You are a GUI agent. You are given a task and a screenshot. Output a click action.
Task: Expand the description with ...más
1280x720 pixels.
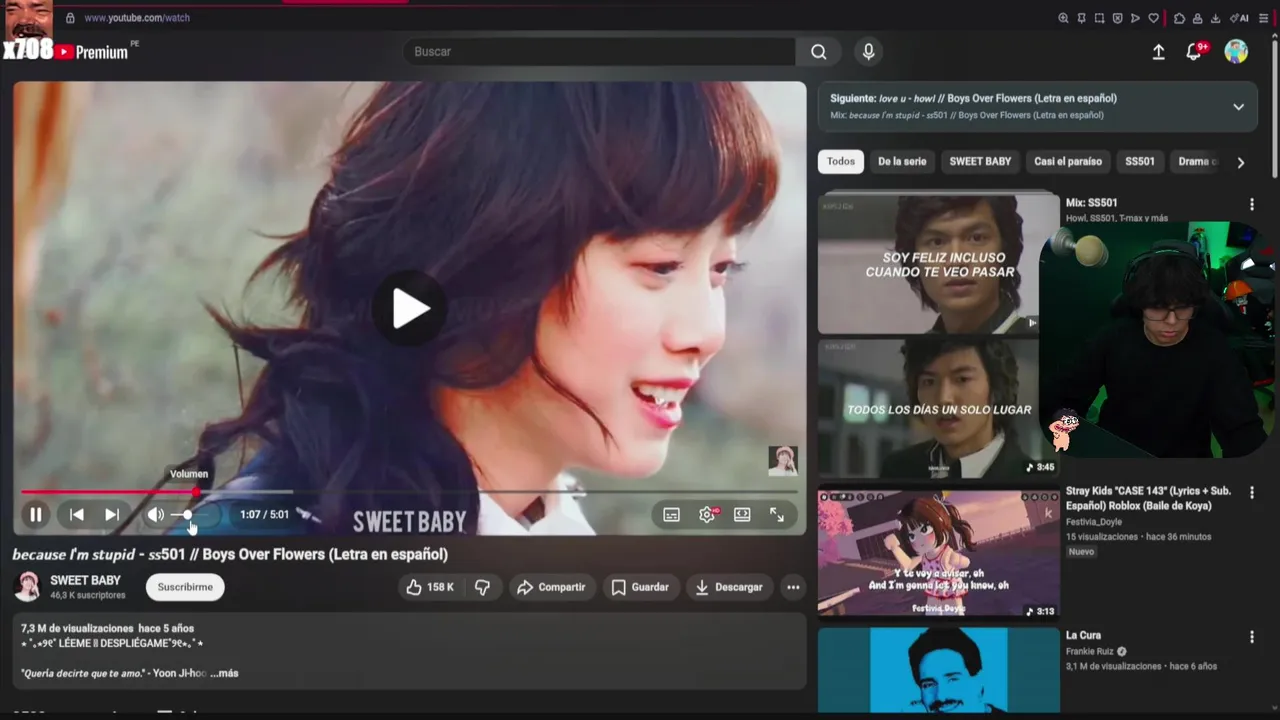pos(224,673)
